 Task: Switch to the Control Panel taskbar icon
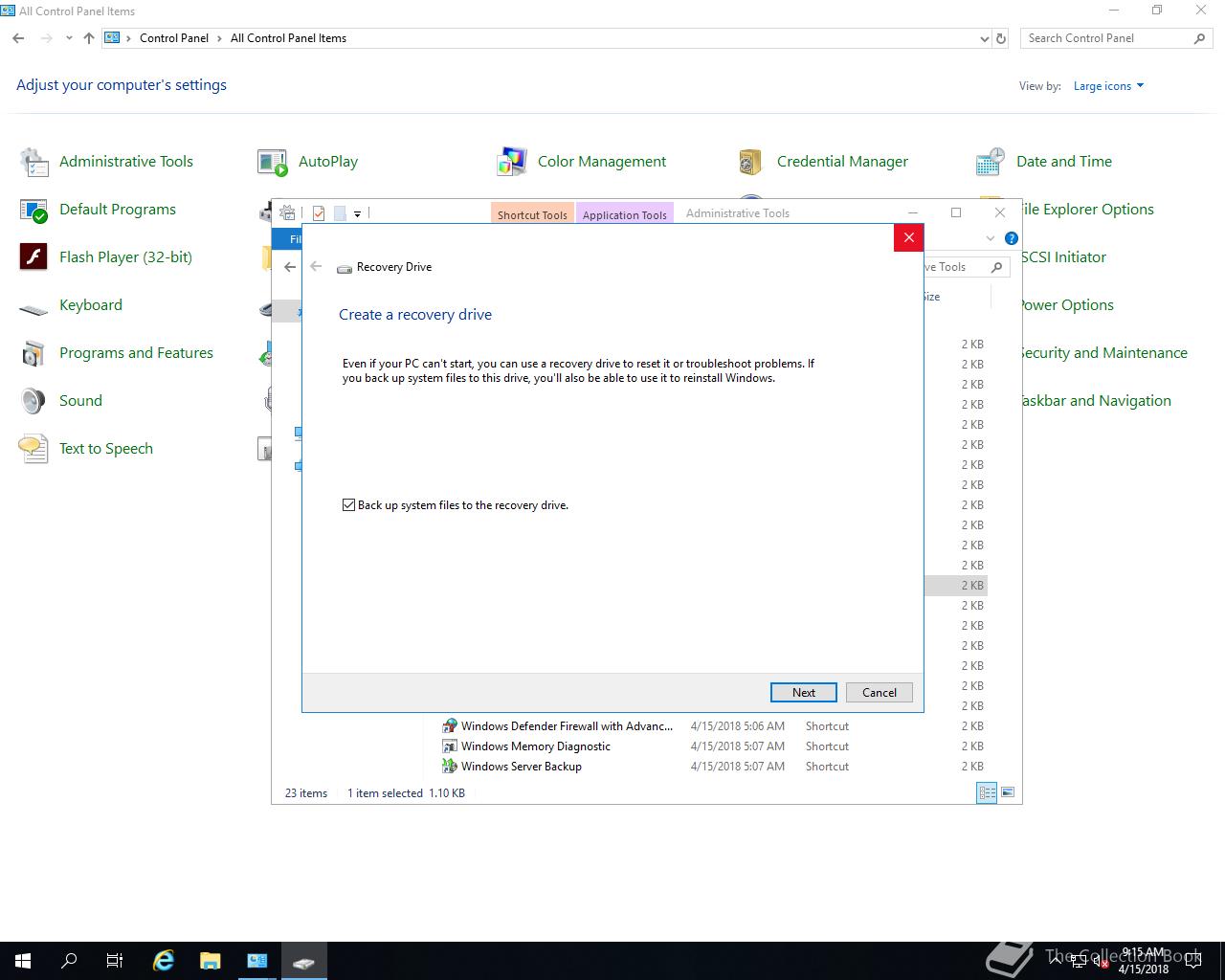pos(256,961)
